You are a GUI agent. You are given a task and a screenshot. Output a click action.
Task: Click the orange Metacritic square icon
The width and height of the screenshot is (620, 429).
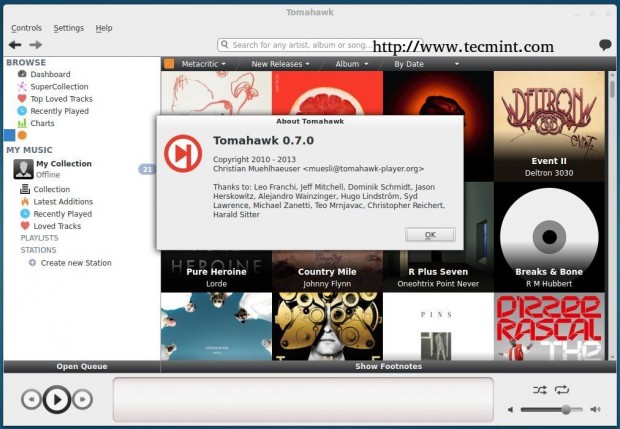point(169,64)
